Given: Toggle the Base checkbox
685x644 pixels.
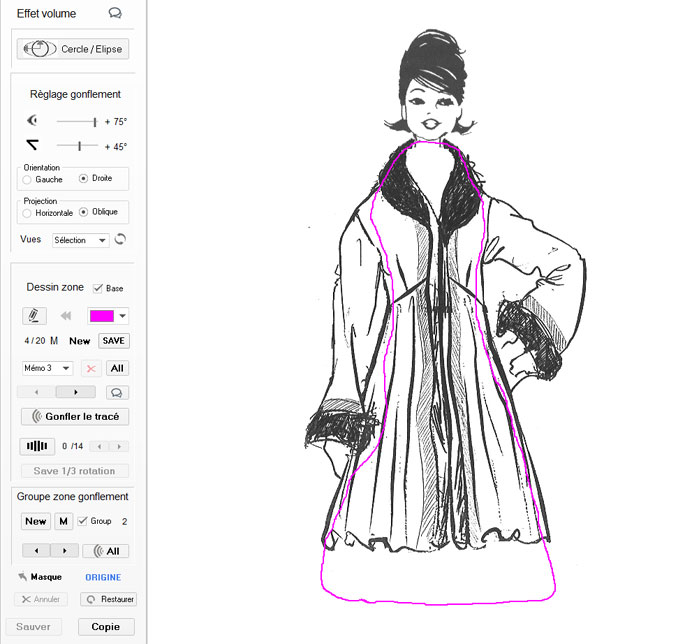Looking at the screenshot, I should tap(97, 288).
